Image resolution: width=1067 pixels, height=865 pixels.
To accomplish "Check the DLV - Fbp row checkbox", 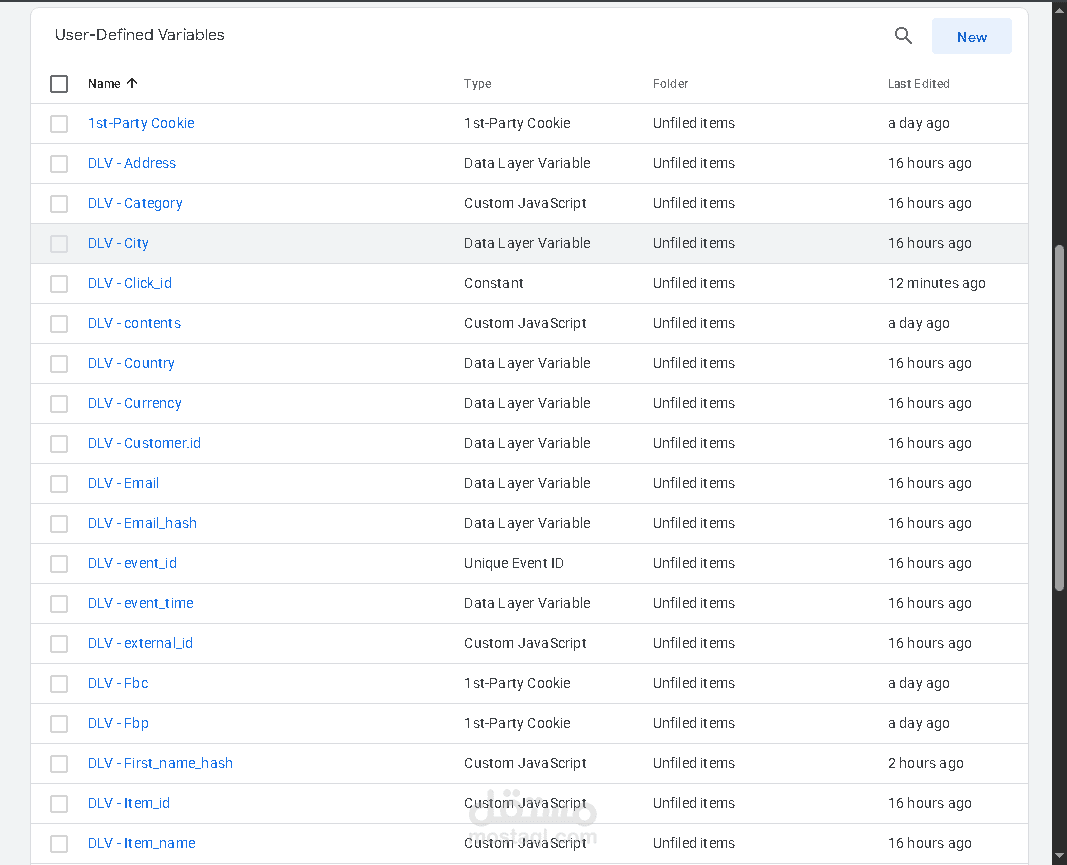I will click(x=59, y=724).
